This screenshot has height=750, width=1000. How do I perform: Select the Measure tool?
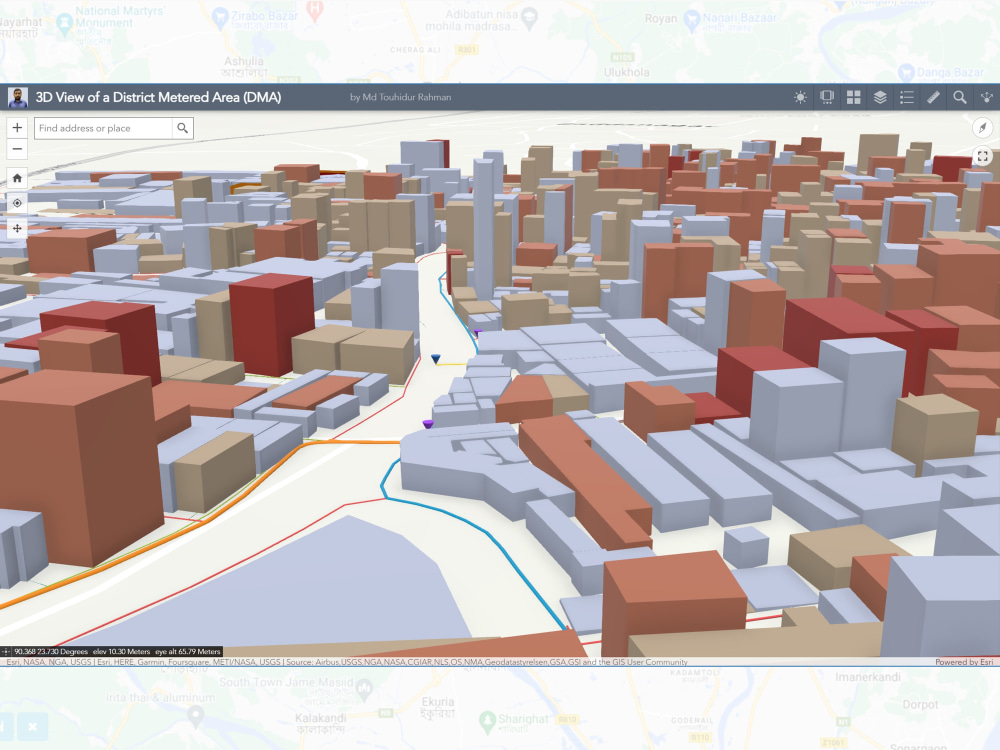pos(933,97)
